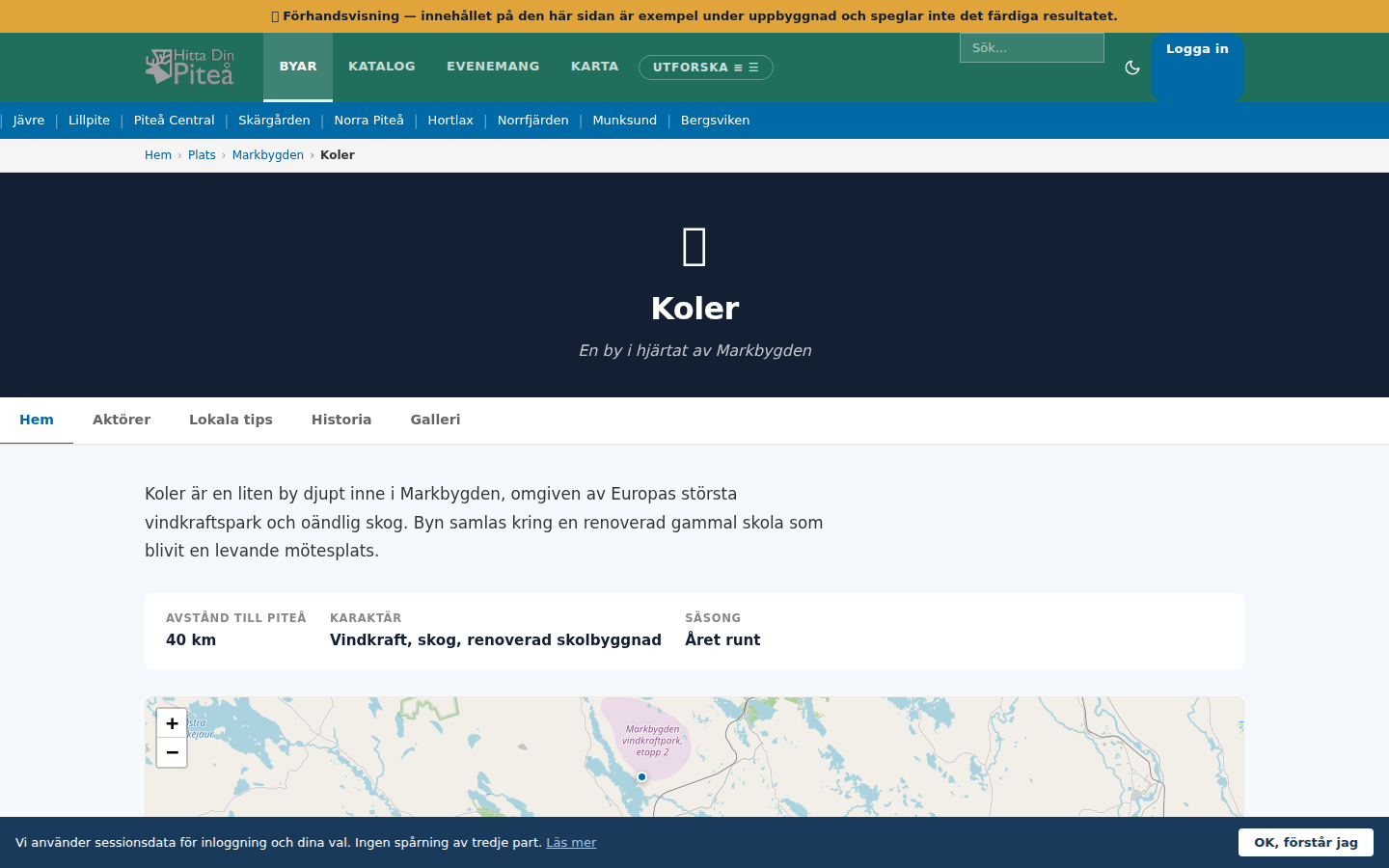Expand the Utforska menu
The width and height of the screenshot is (1389, 868).
706,68
